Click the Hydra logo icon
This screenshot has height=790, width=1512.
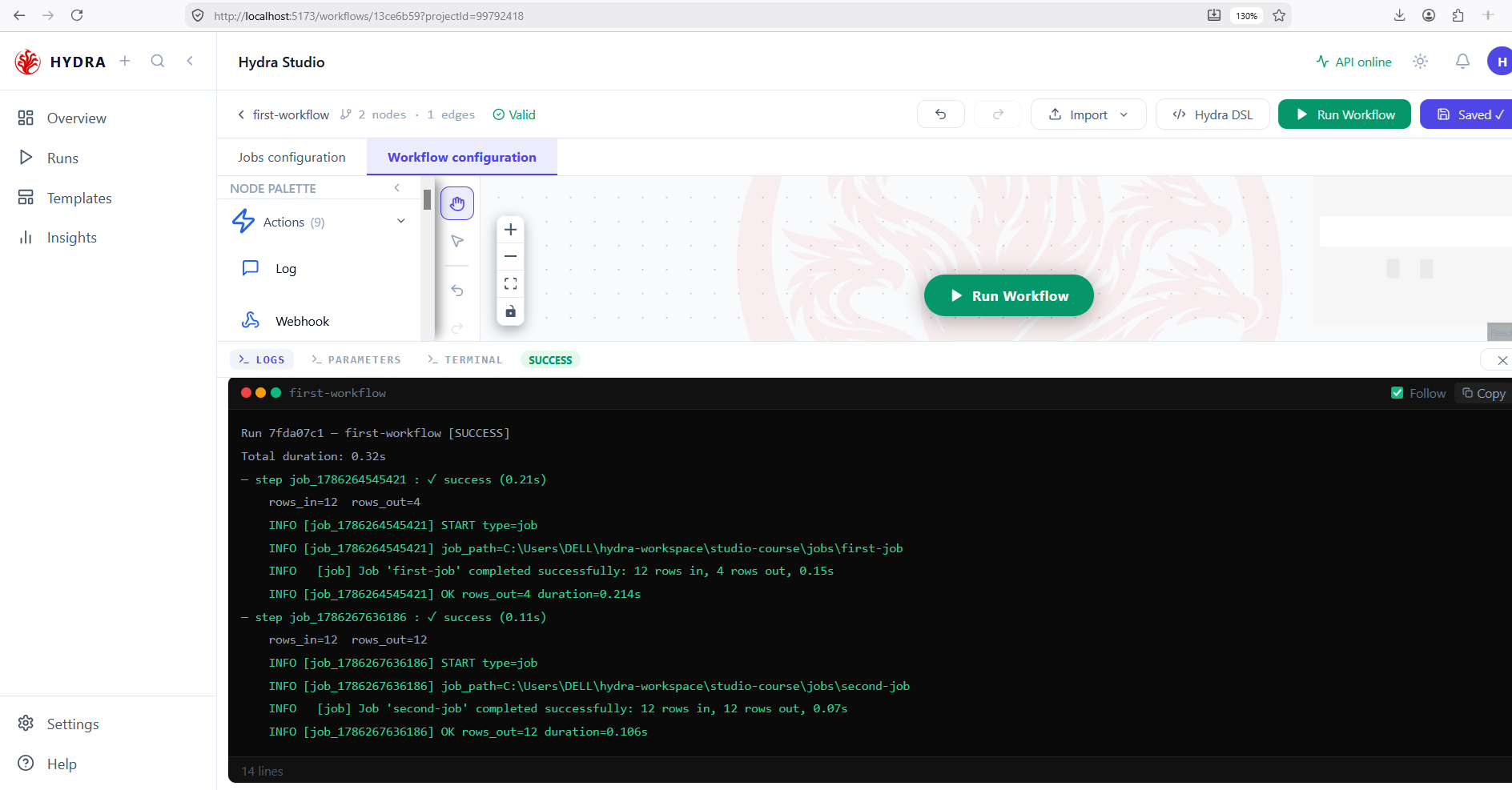(x=28, y=62)
